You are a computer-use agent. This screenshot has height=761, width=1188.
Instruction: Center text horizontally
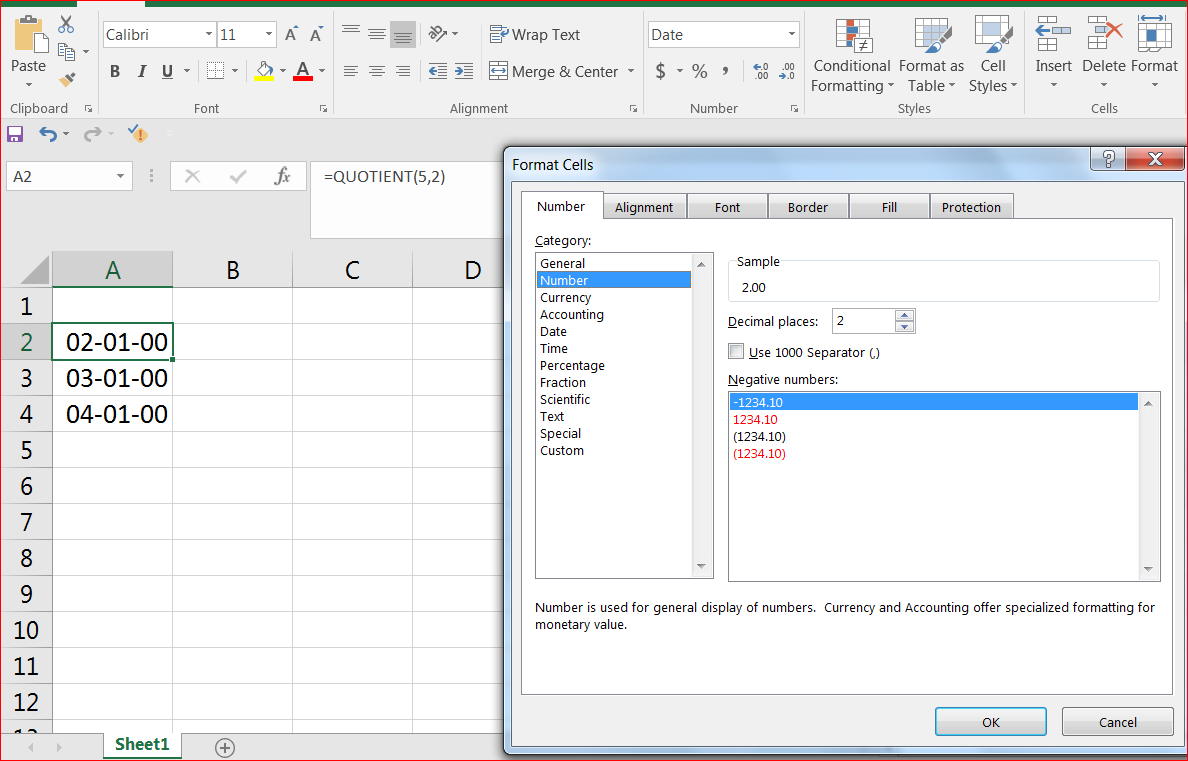[377, 71]
